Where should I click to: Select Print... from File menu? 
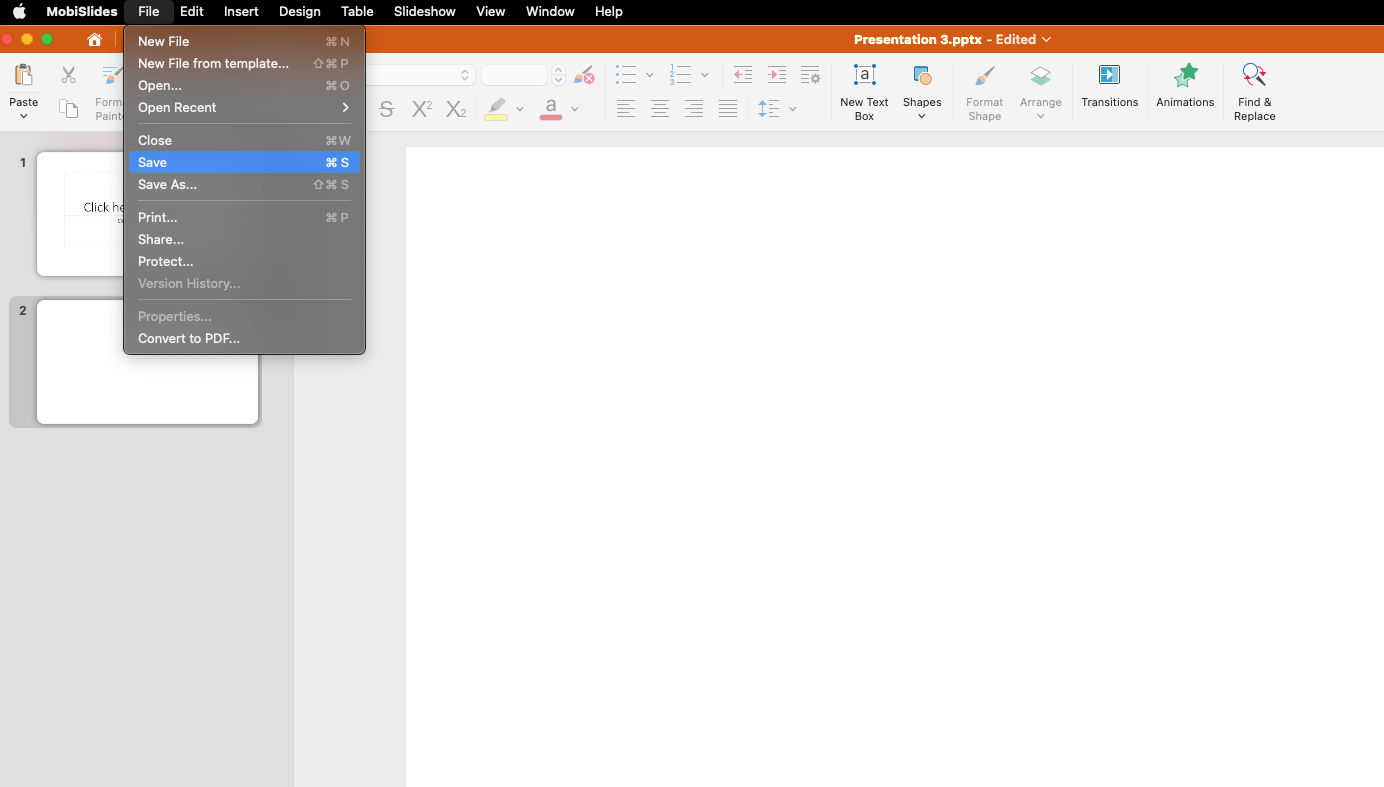tap(244, 217)
